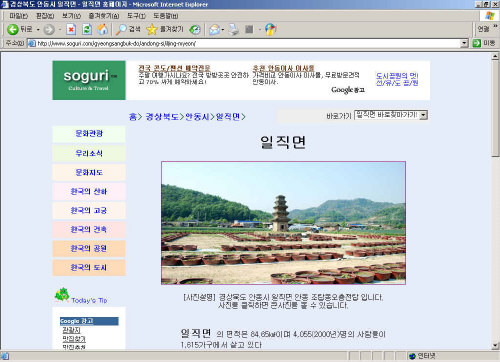Open the Back button history dropdown arrow

pos(38,30)
